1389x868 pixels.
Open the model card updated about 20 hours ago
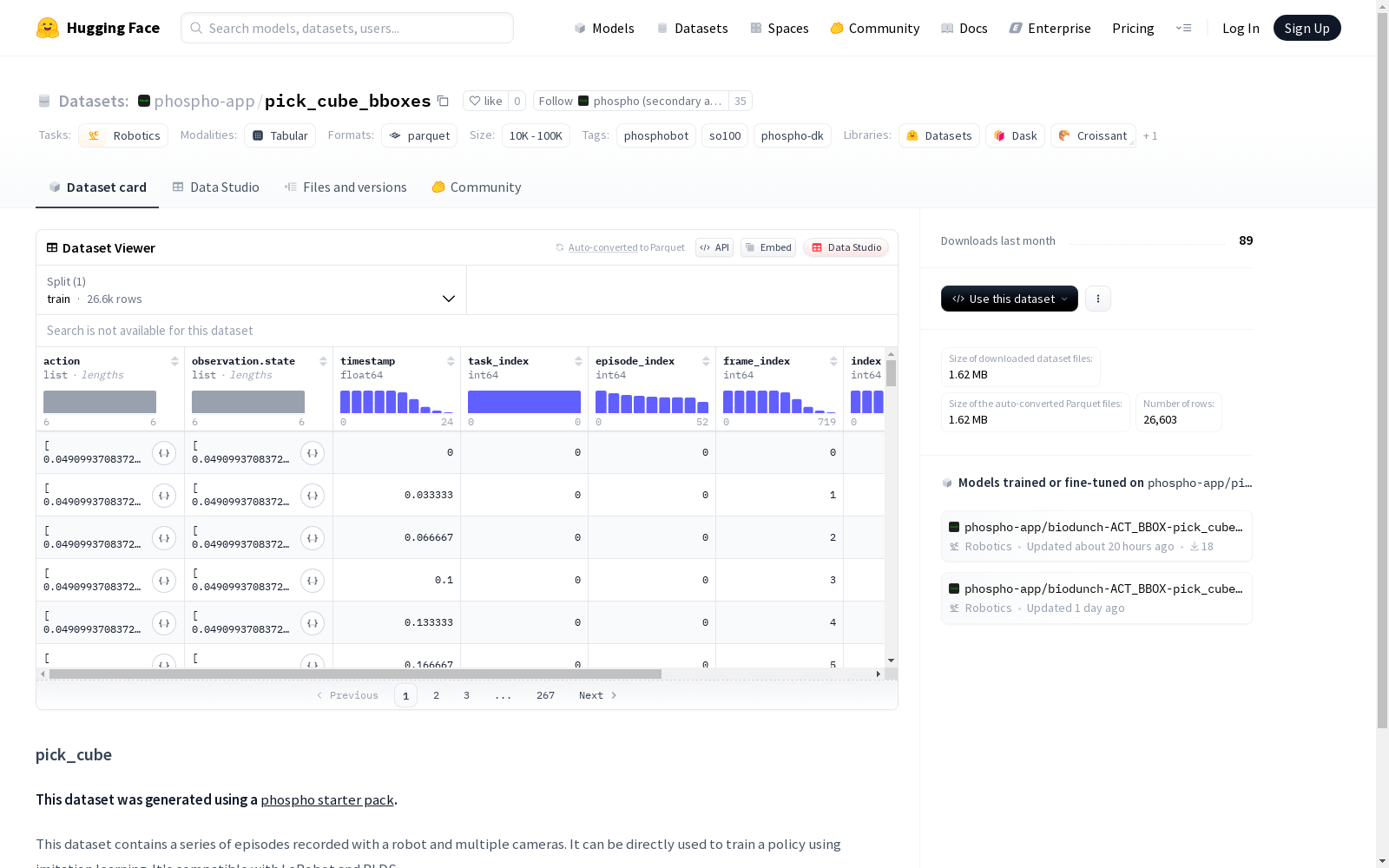[1096, 536]
